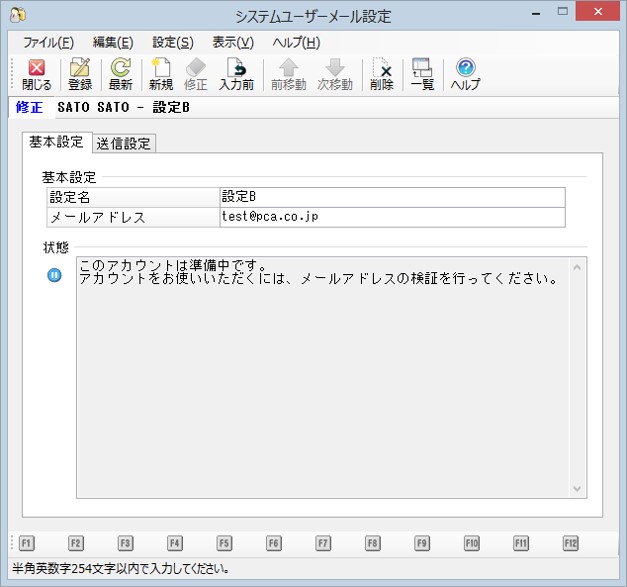
Task: Select the 基本設定 tab
Action: click(56, 142)
